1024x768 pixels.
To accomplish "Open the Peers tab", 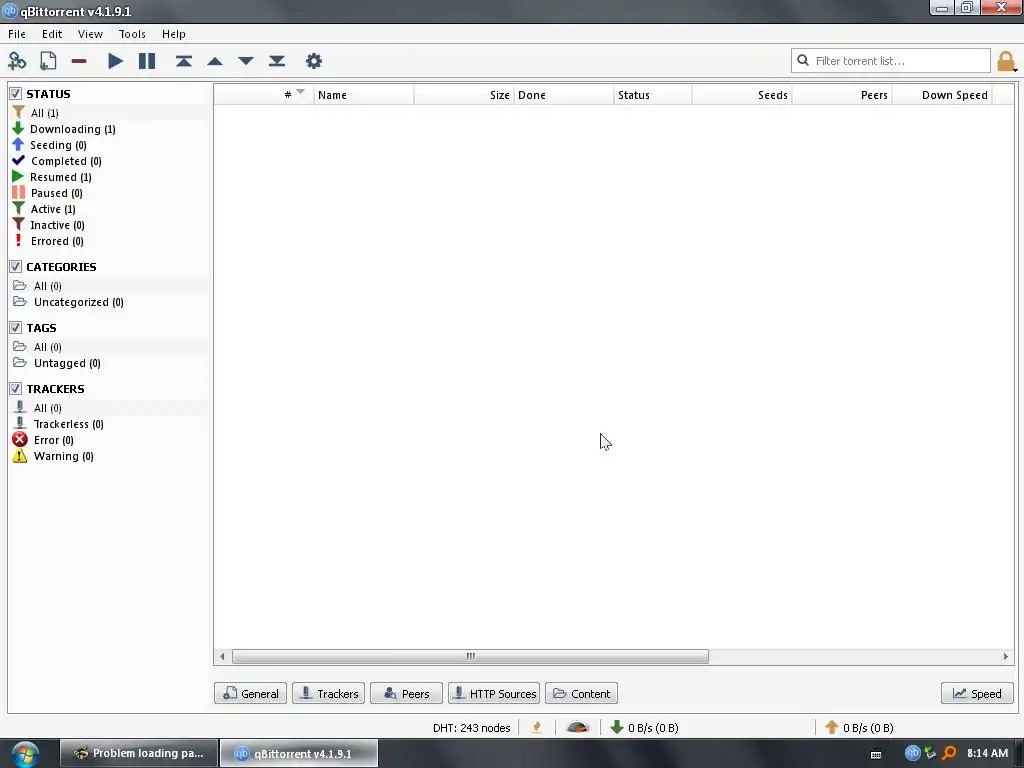I will (x=406, y=693).
